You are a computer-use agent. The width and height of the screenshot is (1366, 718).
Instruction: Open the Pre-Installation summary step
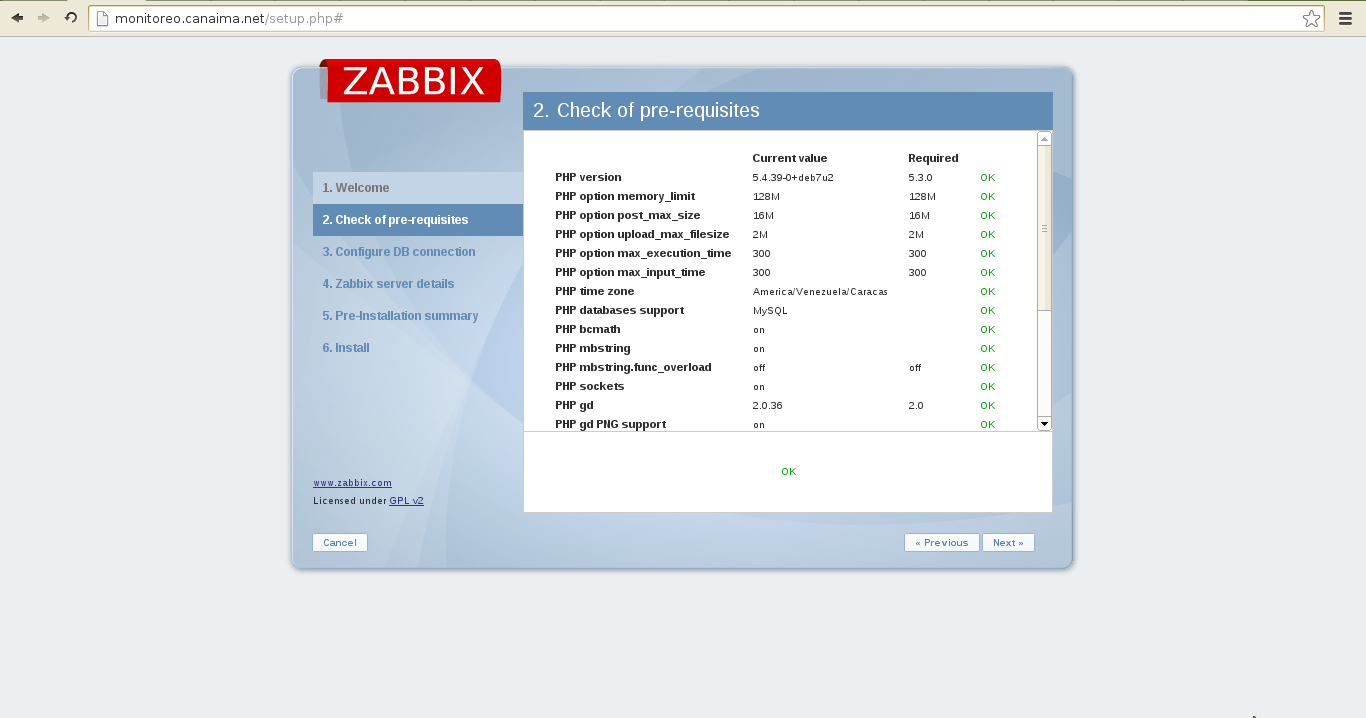pyautogui.click(x=400, y=315)
